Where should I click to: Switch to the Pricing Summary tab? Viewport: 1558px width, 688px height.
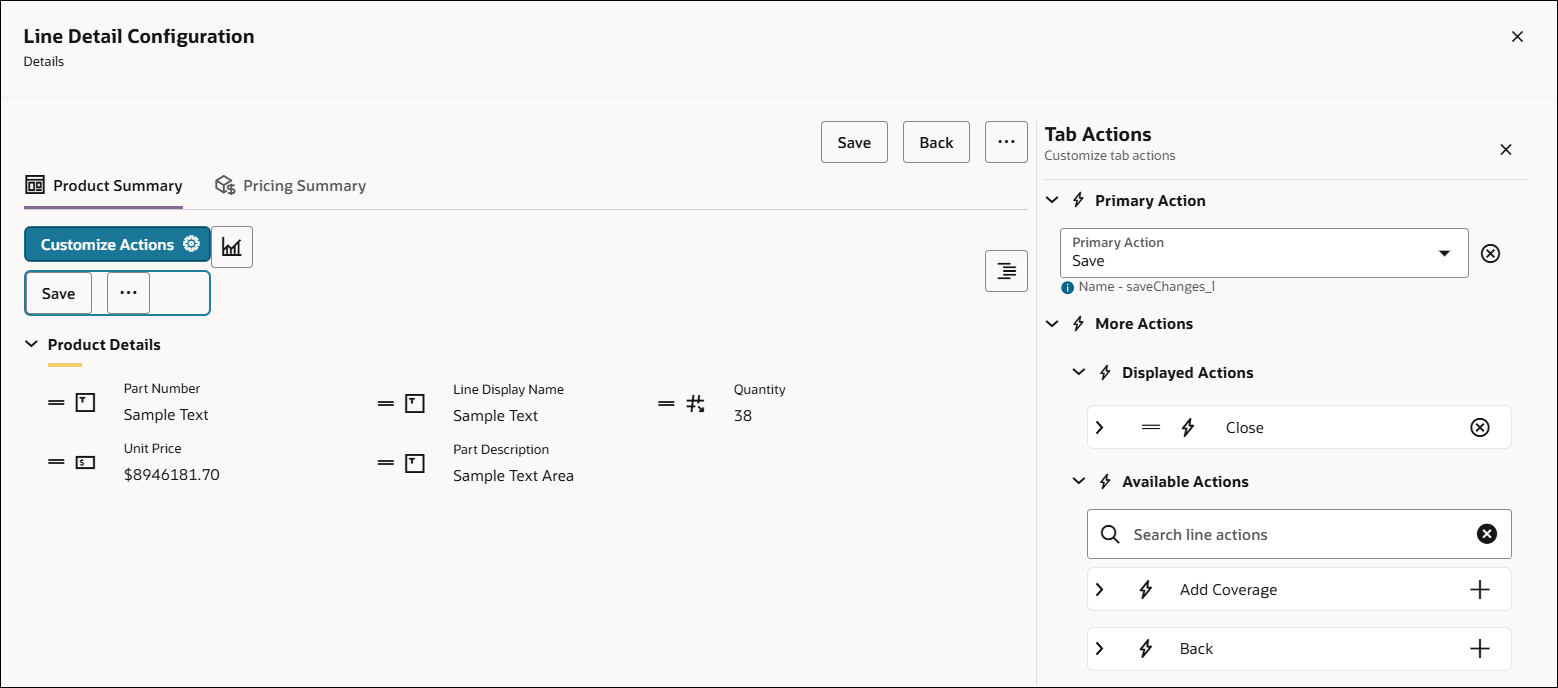(289, 185)
